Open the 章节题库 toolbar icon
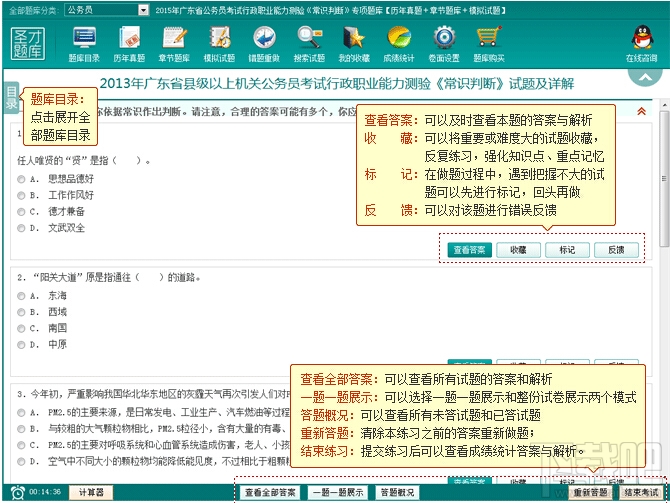The image size is (670, 503). tap(174, 44)
